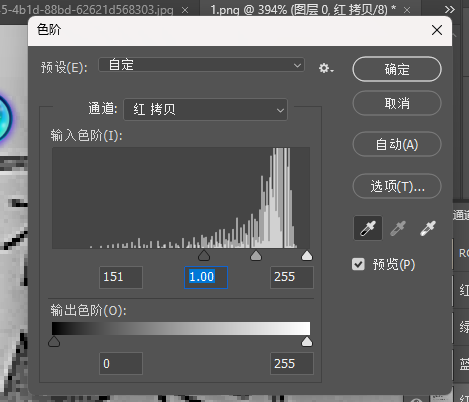Screen dimensions: 469x402
Task: Click the output levels gradient bar
Action: [x=181, y=328]
